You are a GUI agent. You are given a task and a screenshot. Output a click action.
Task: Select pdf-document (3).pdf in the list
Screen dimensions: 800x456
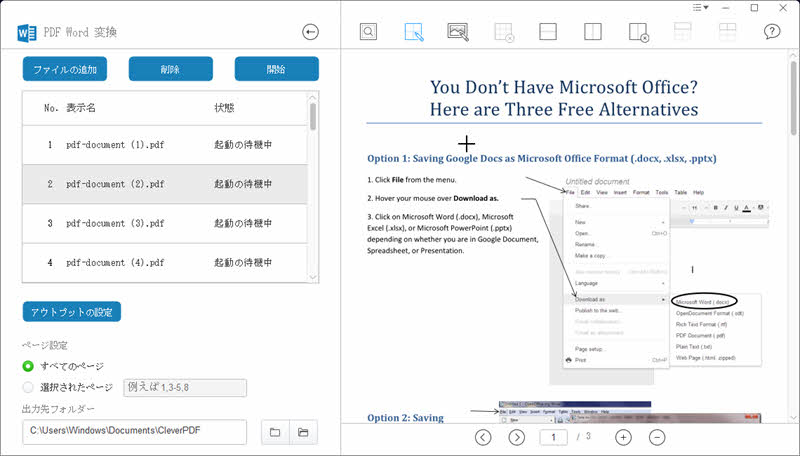(x=165, y=223)
